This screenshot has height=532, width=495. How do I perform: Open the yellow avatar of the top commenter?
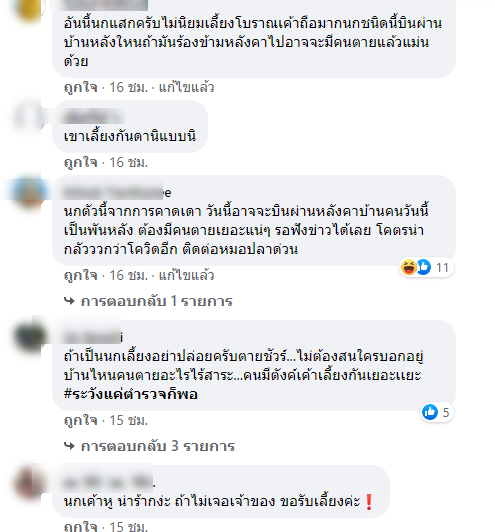tap(30, 8)
